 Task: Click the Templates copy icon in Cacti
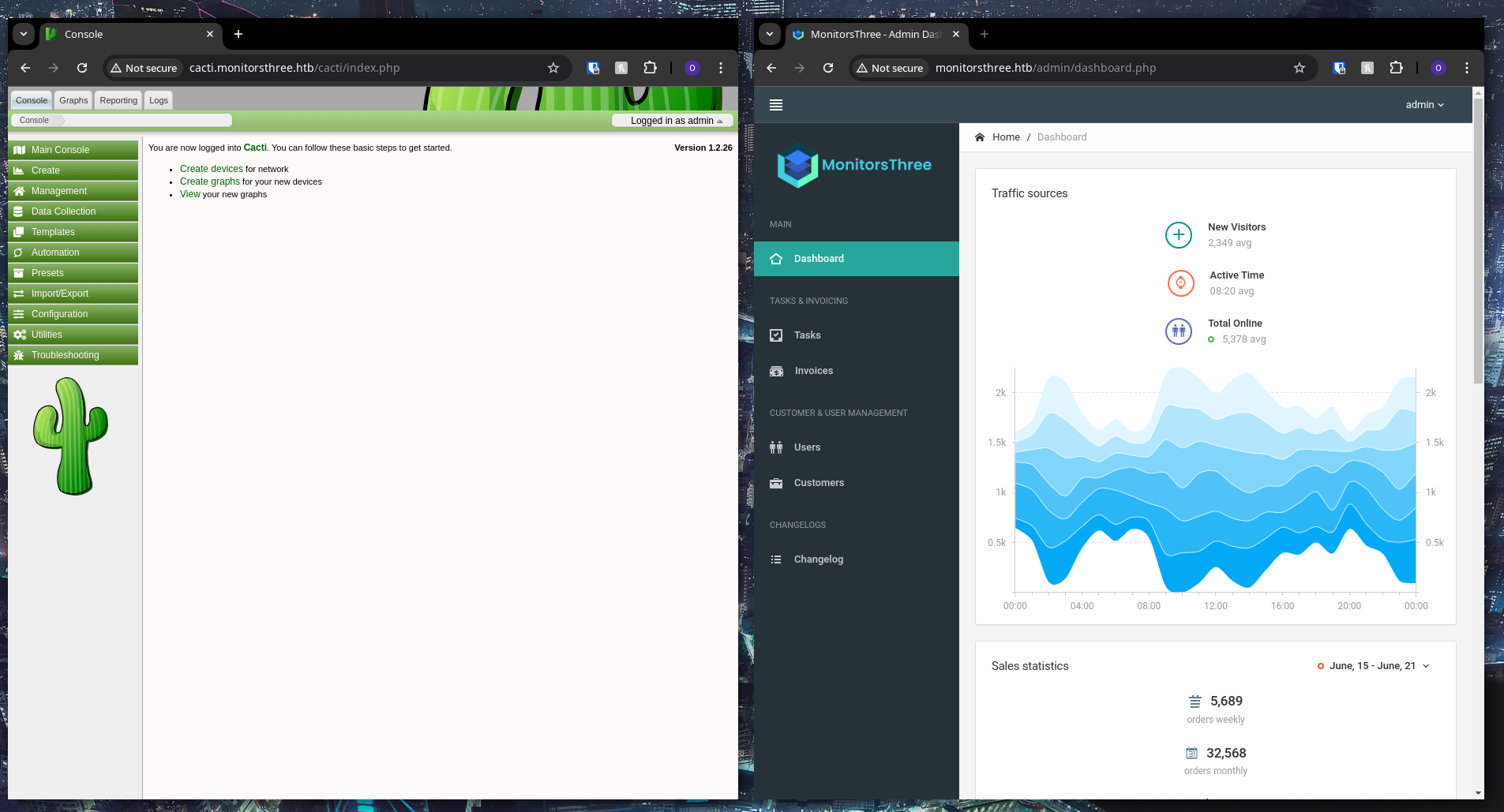pos(19,232)
